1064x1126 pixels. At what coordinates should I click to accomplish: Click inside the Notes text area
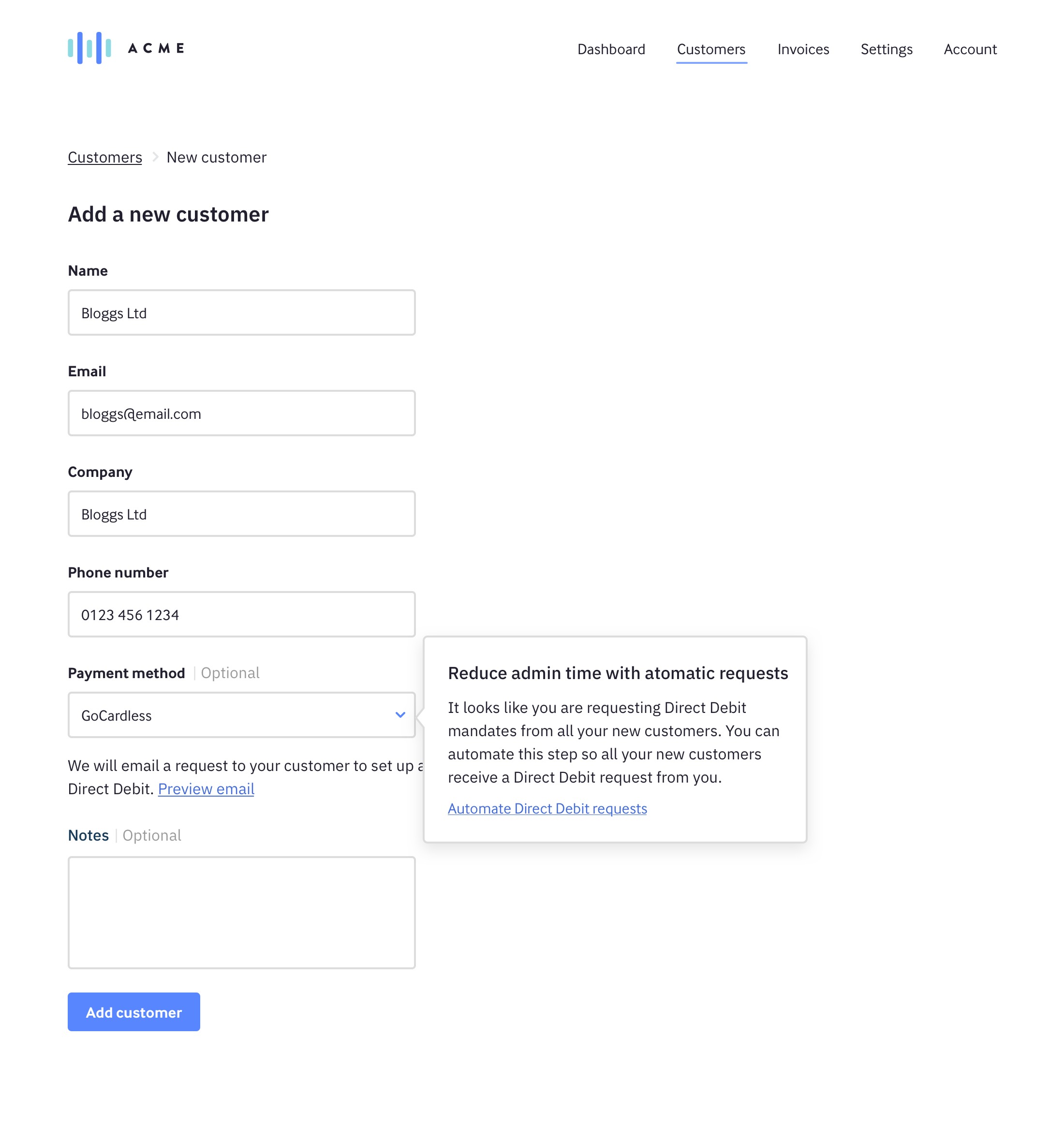coord(242,913)
